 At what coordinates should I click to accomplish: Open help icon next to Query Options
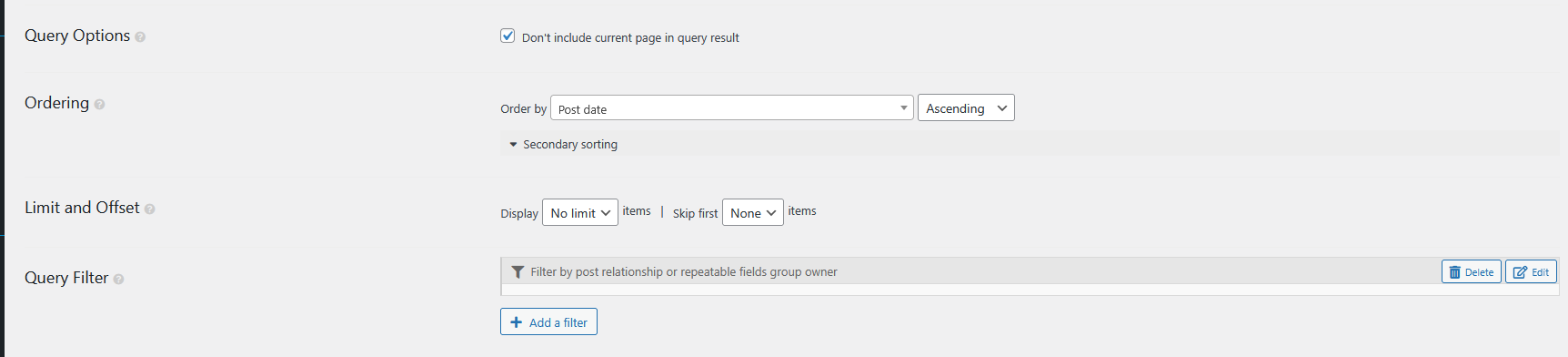[140, 37]
